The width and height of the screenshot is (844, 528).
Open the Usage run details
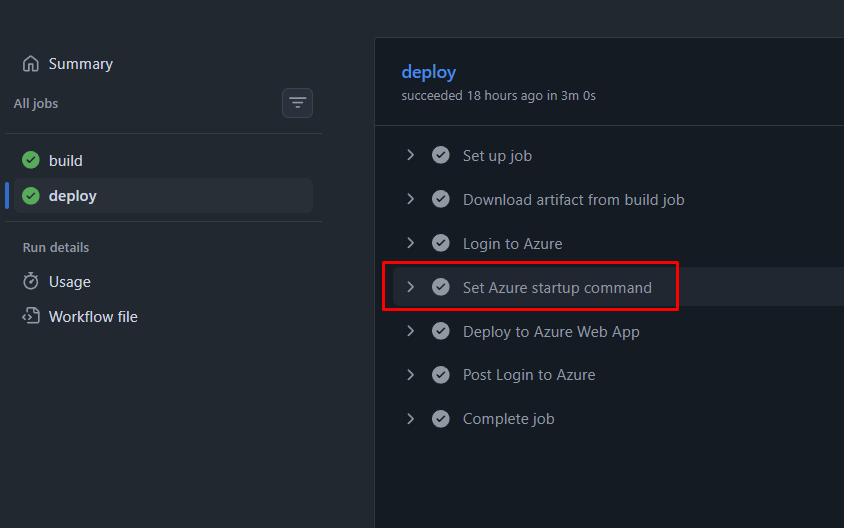(69, 281)
